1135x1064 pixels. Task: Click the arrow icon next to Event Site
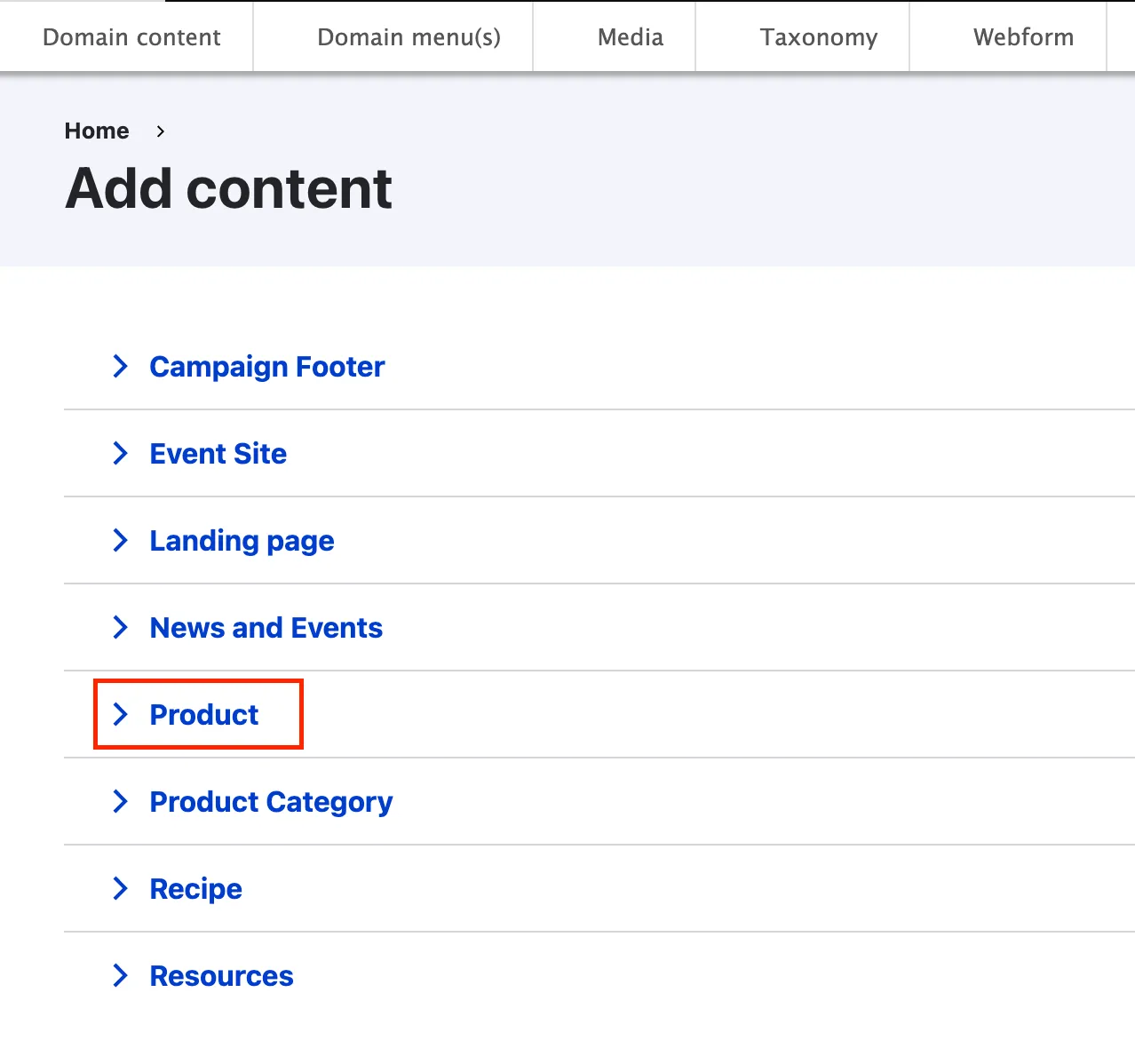pos(121,453)
